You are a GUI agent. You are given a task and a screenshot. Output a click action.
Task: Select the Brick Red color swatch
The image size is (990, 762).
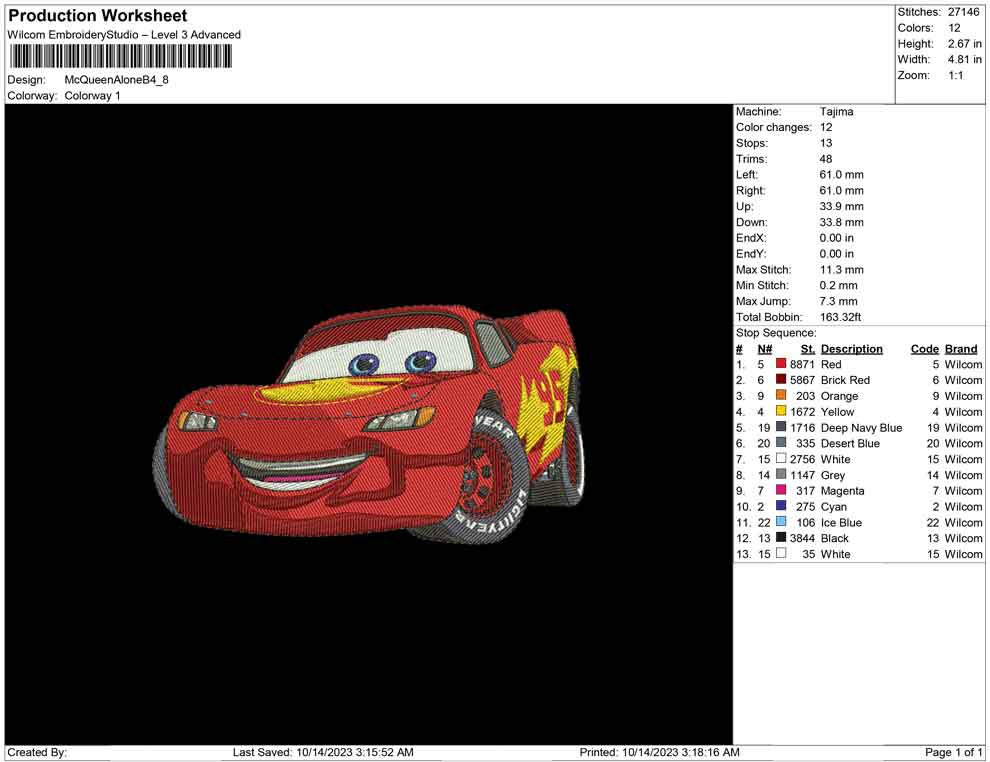click(781, 380)
